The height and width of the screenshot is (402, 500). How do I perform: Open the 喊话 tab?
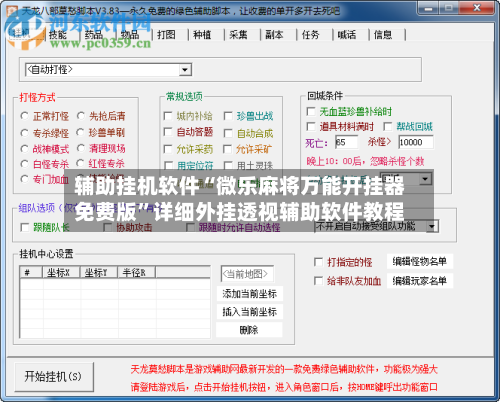[x=347, y=35]
